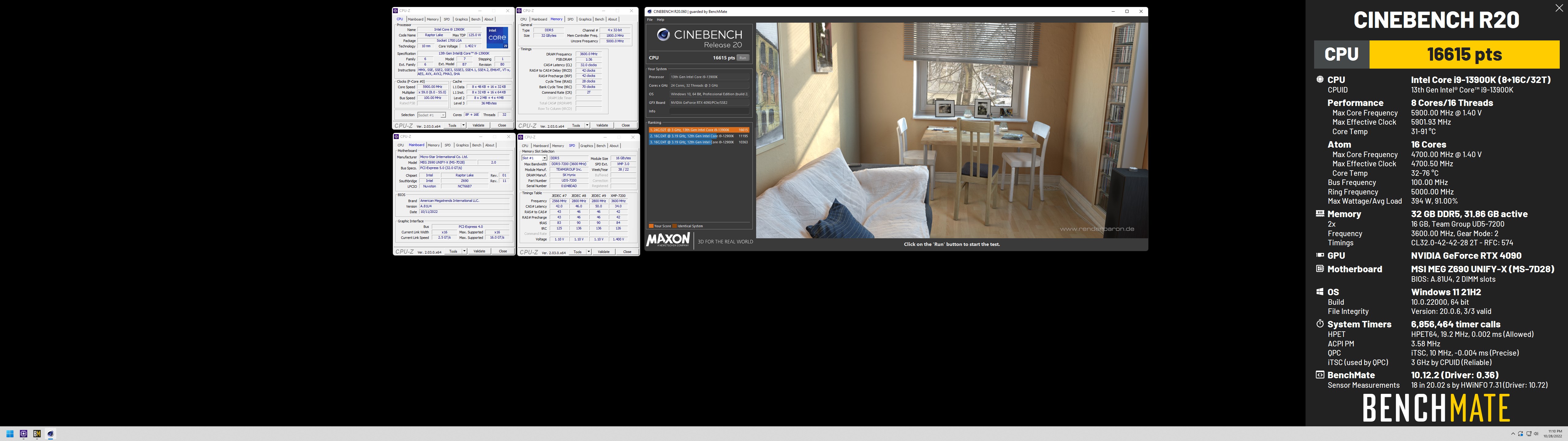Click the orange Your Score legend swatch
1568x441 pixels.
click(651, 226)
